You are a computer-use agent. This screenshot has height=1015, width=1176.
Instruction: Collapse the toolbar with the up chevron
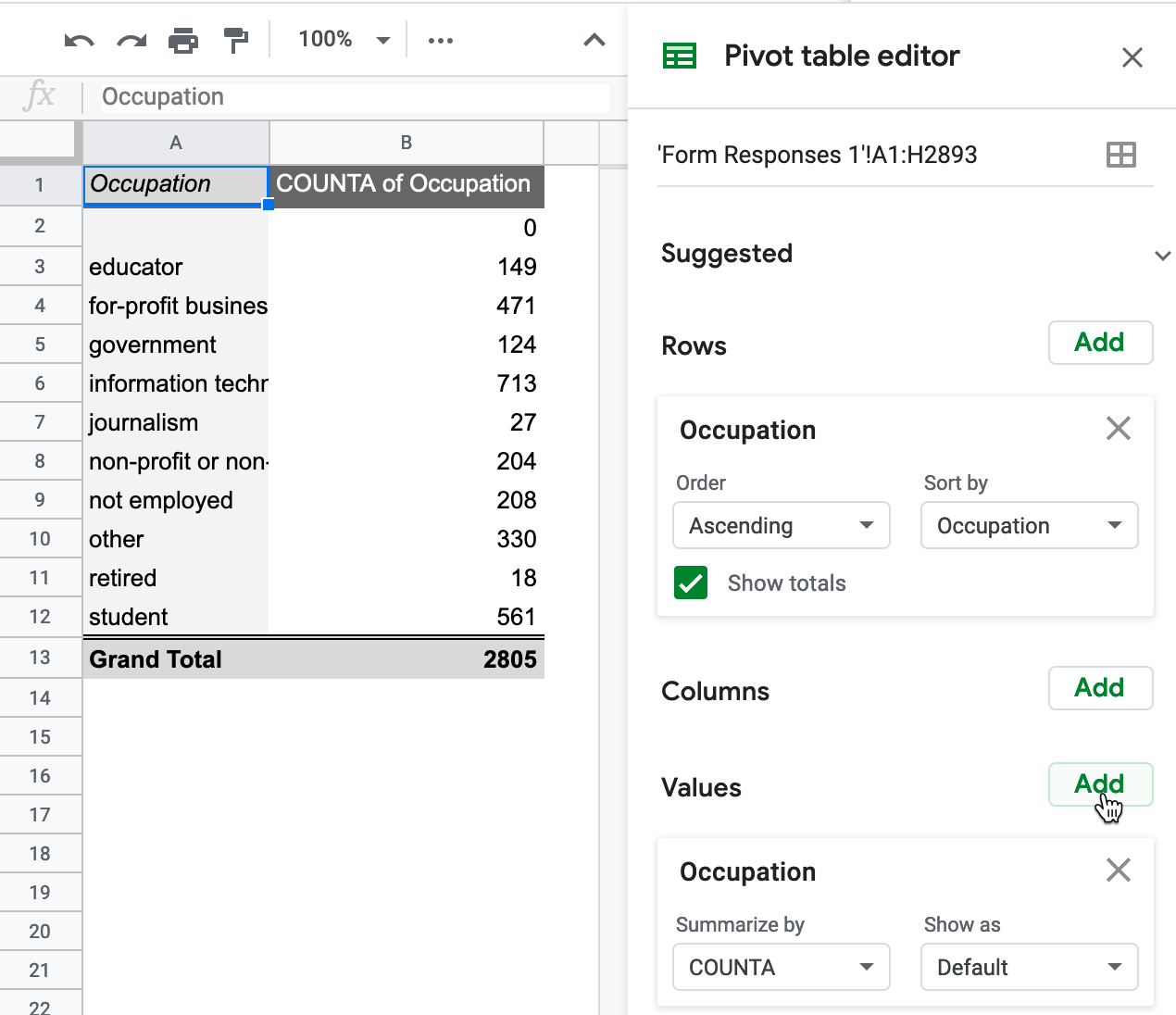tap(594, 40)
